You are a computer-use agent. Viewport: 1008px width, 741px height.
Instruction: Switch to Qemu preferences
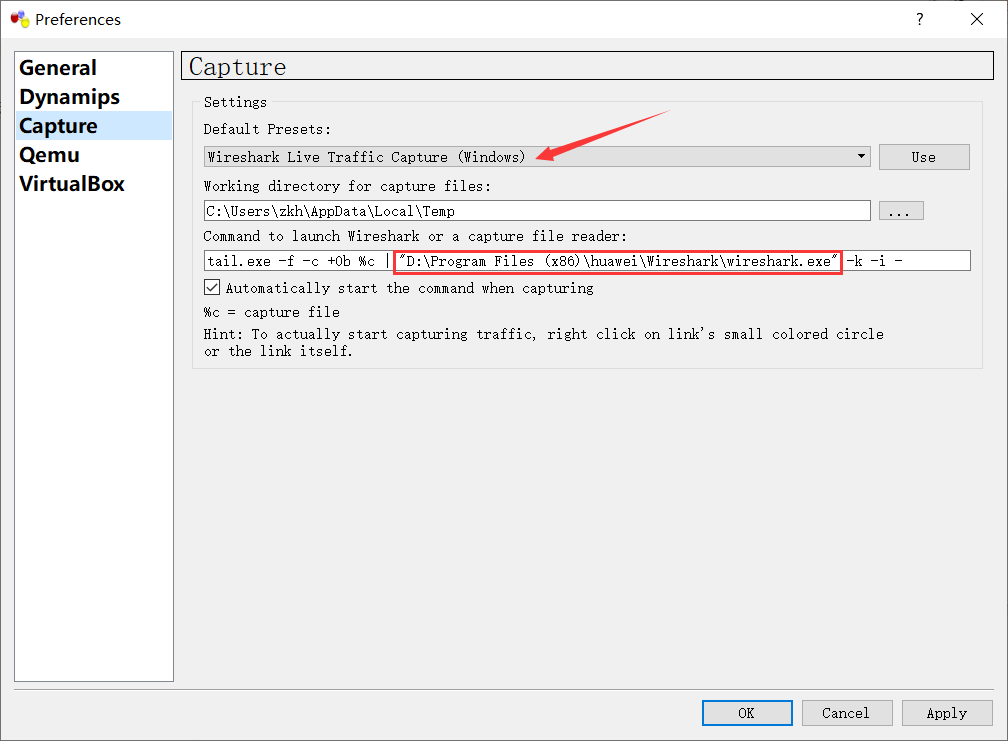(x=49, y=155)
